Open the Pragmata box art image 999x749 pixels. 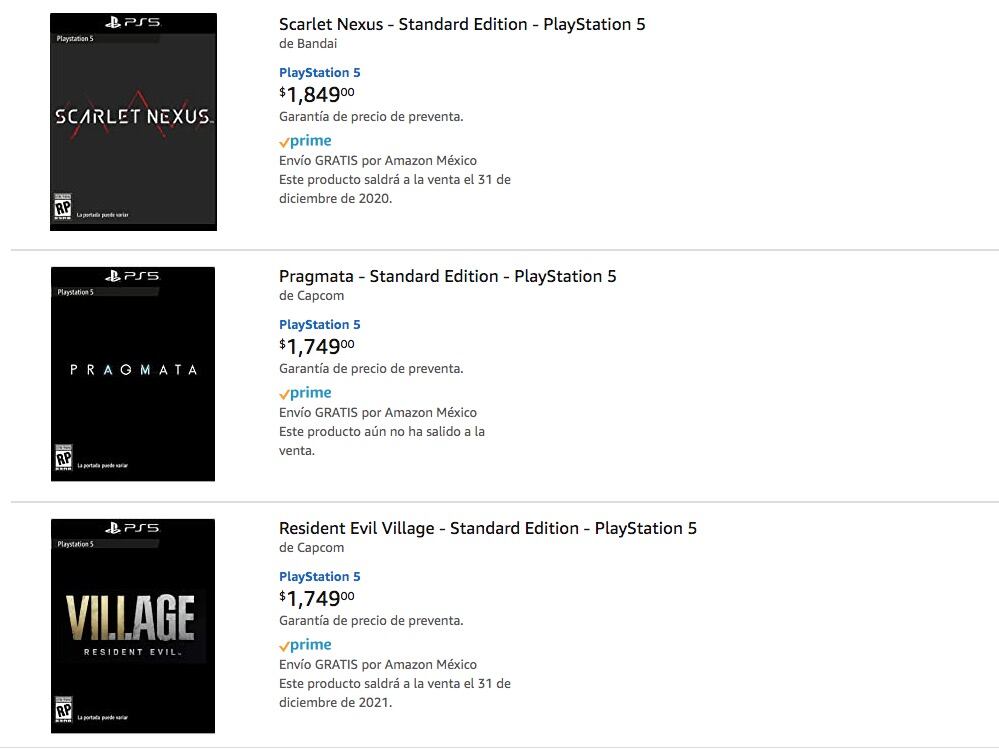[x=132, y=372]
